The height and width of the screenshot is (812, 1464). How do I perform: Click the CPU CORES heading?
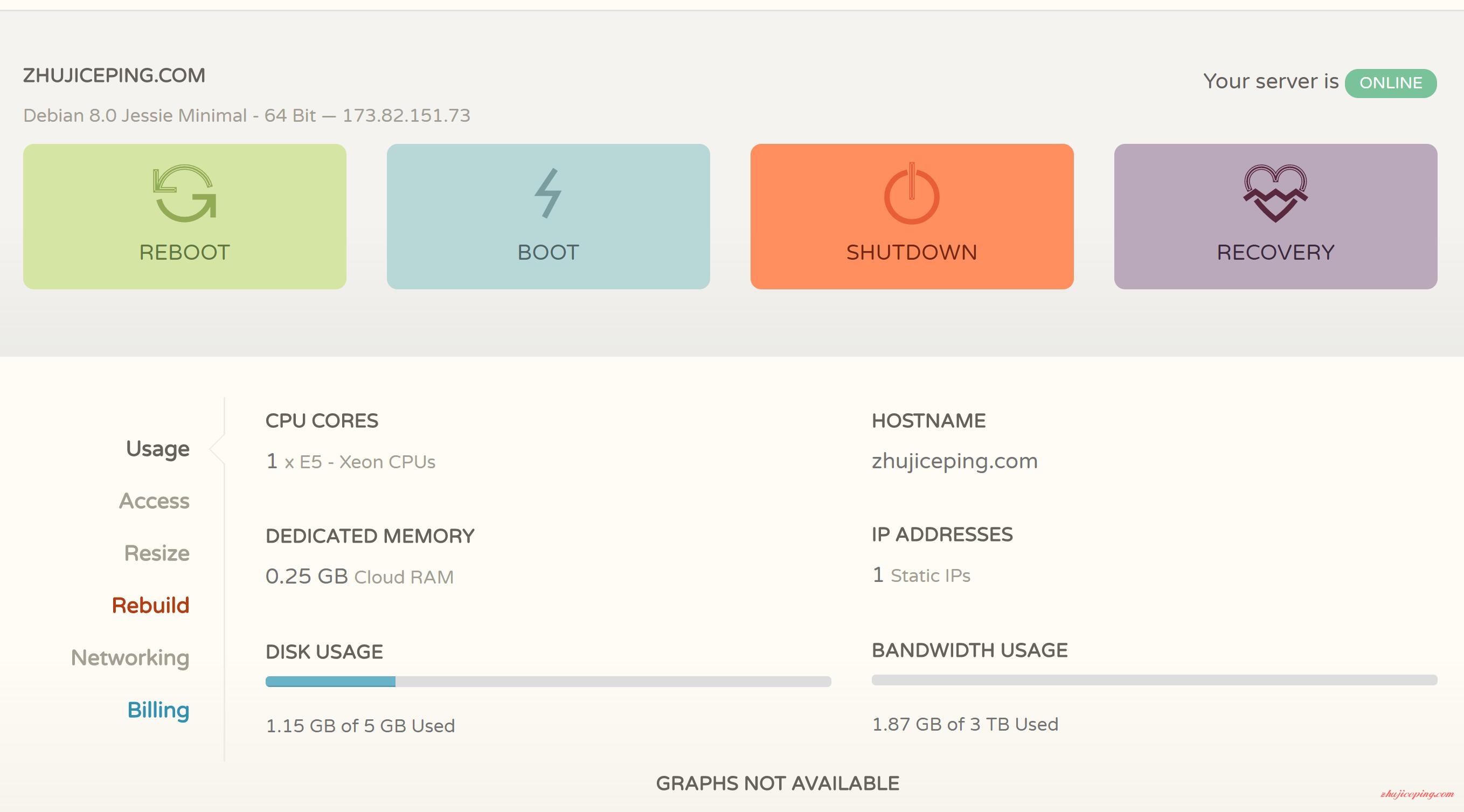point(322,420)
